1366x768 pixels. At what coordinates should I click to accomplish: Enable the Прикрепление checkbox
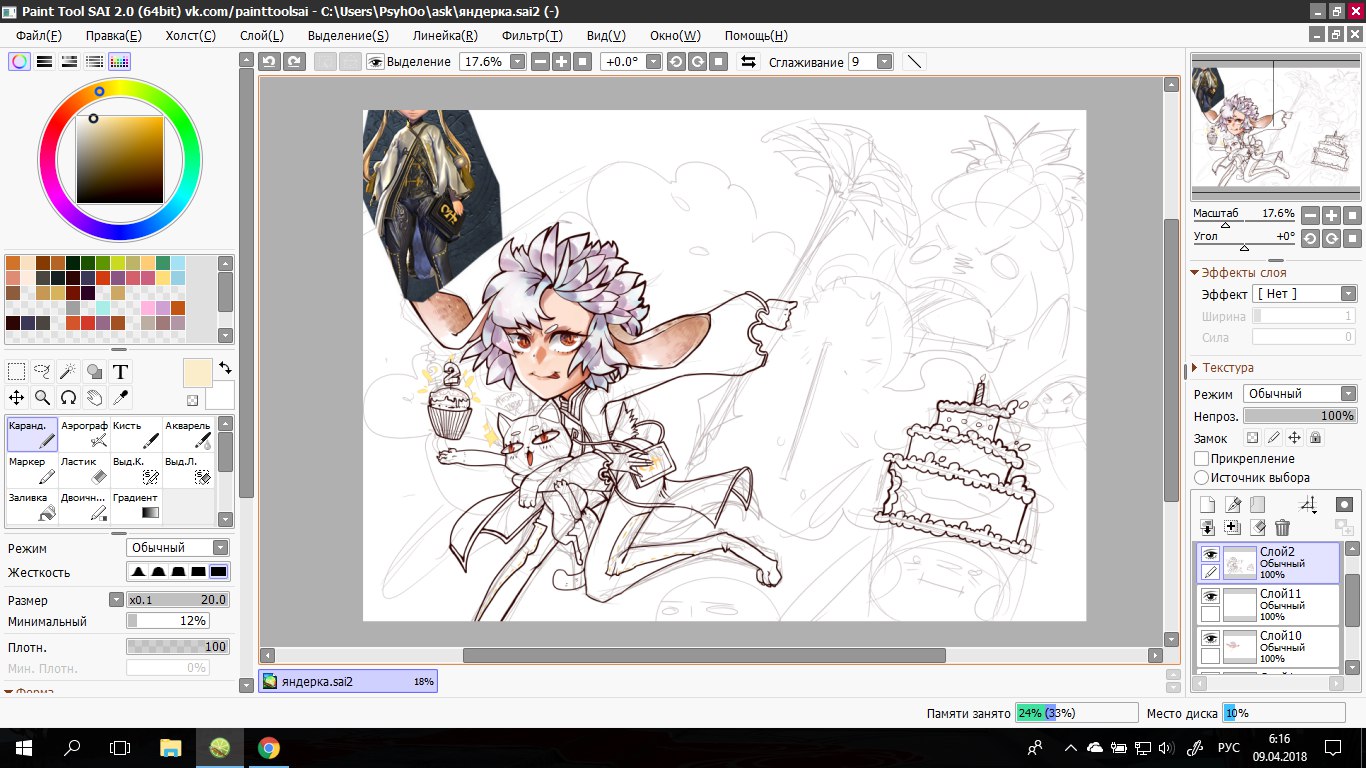[1202, 458]
